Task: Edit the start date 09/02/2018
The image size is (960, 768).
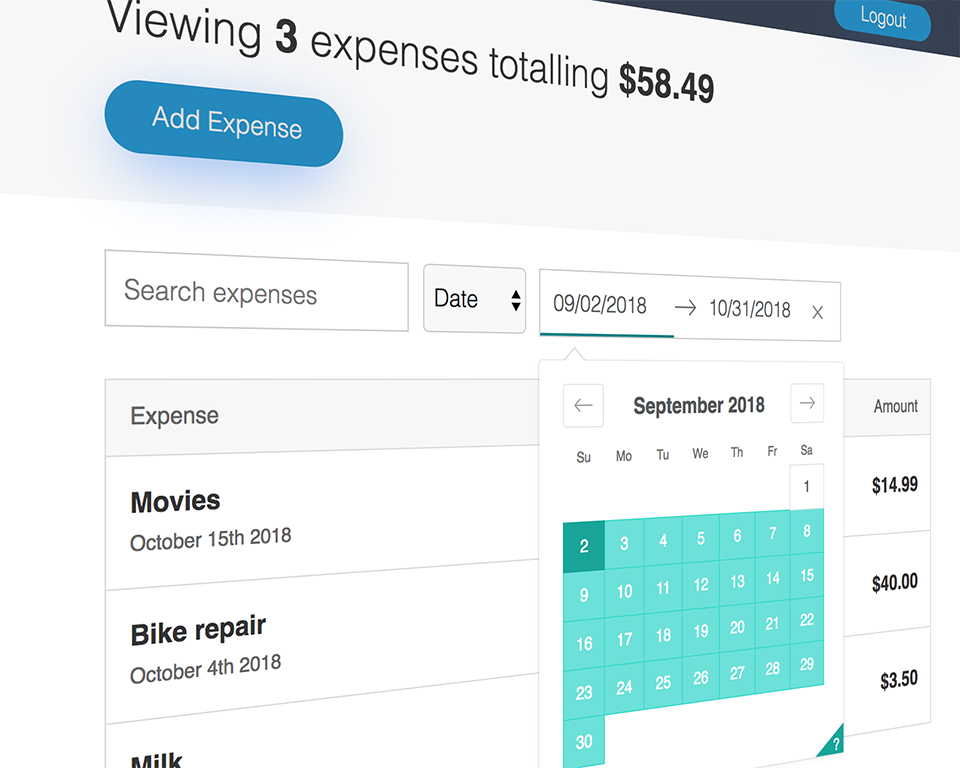Action: coord(600,305)
